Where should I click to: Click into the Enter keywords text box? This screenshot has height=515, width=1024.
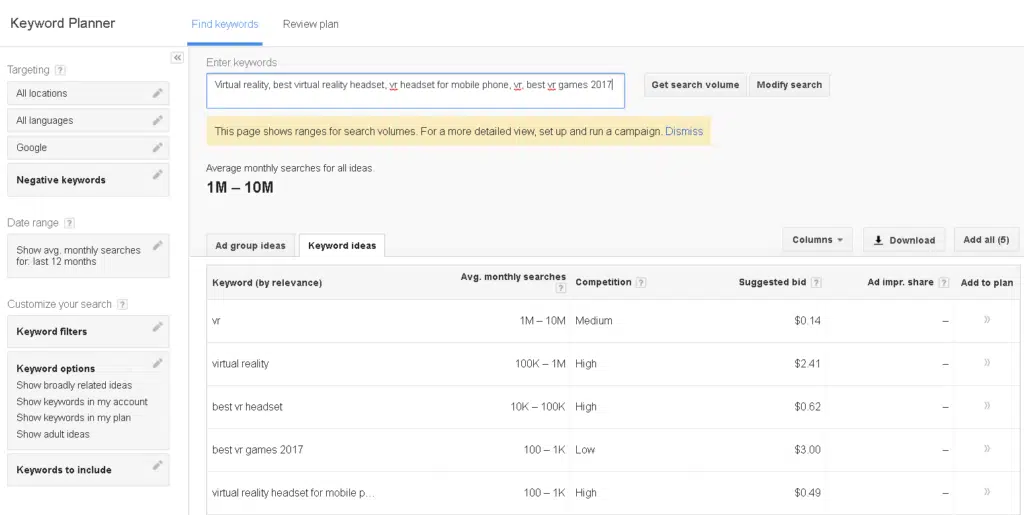click(x=415, y=91)
